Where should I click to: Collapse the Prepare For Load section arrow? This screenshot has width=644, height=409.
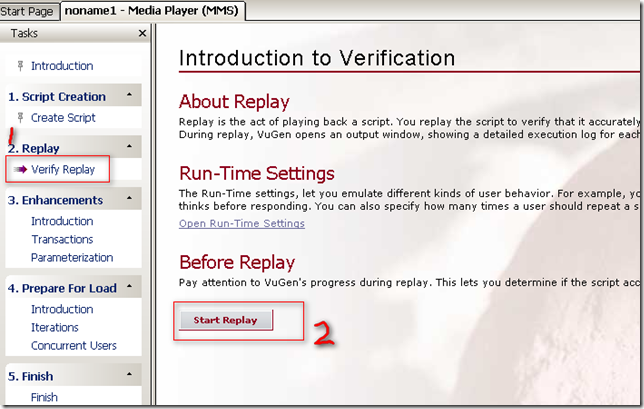pyautogui.click(x=130, y=286)
